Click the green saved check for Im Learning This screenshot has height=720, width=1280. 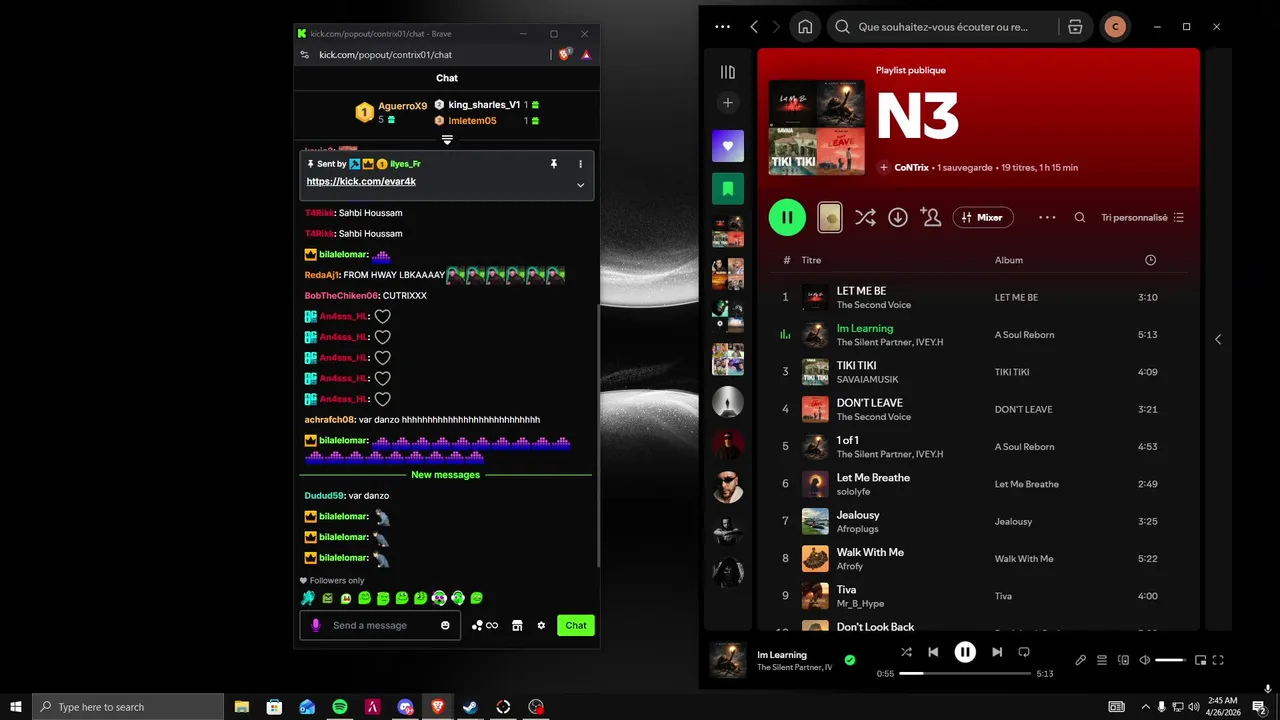pyautogui.click(x=850, y=660)
